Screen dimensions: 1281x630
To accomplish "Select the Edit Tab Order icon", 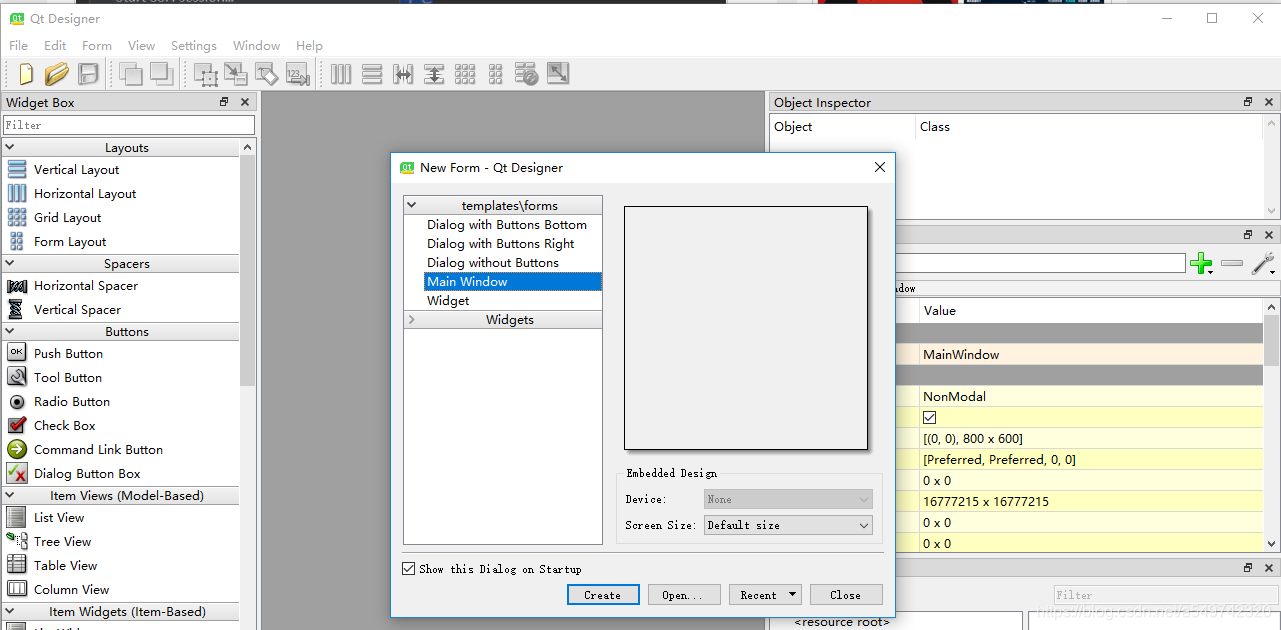I will point(297,73).
